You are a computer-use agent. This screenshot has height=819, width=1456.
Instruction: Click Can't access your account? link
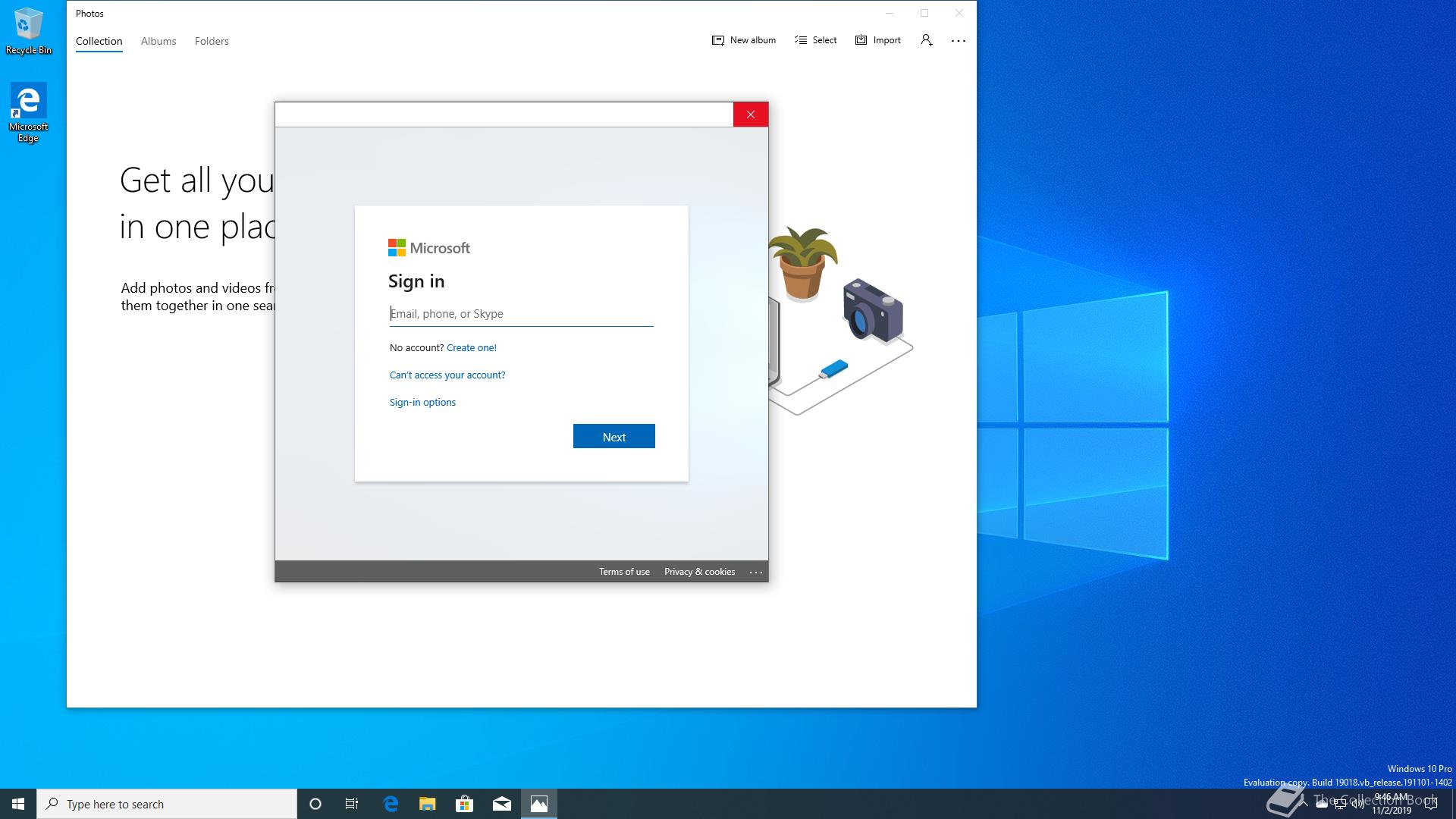(x=447, y=375)
